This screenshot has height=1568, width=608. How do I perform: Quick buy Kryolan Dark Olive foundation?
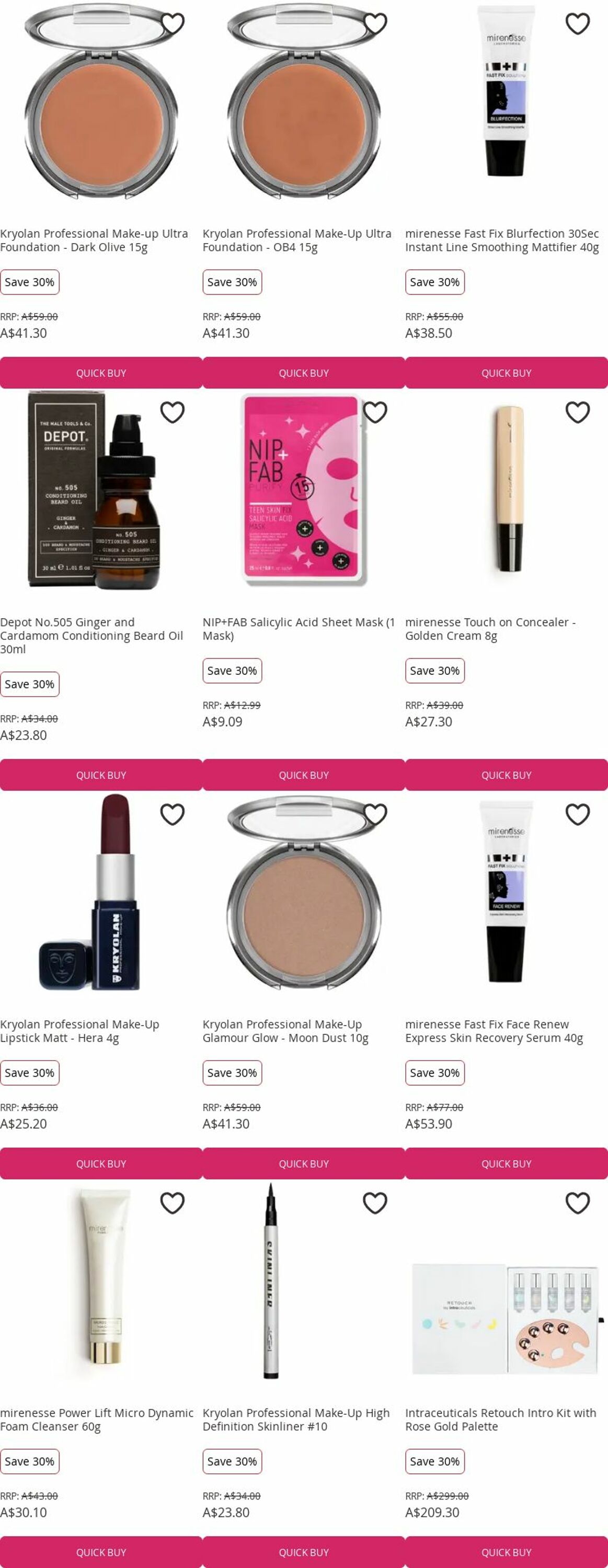(x=101, y=373)
